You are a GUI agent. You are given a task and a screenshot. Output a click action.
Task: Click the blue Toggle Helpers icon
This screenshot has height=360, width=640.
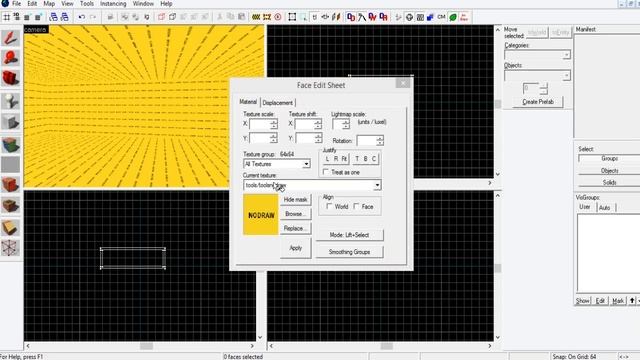[431, 17]
